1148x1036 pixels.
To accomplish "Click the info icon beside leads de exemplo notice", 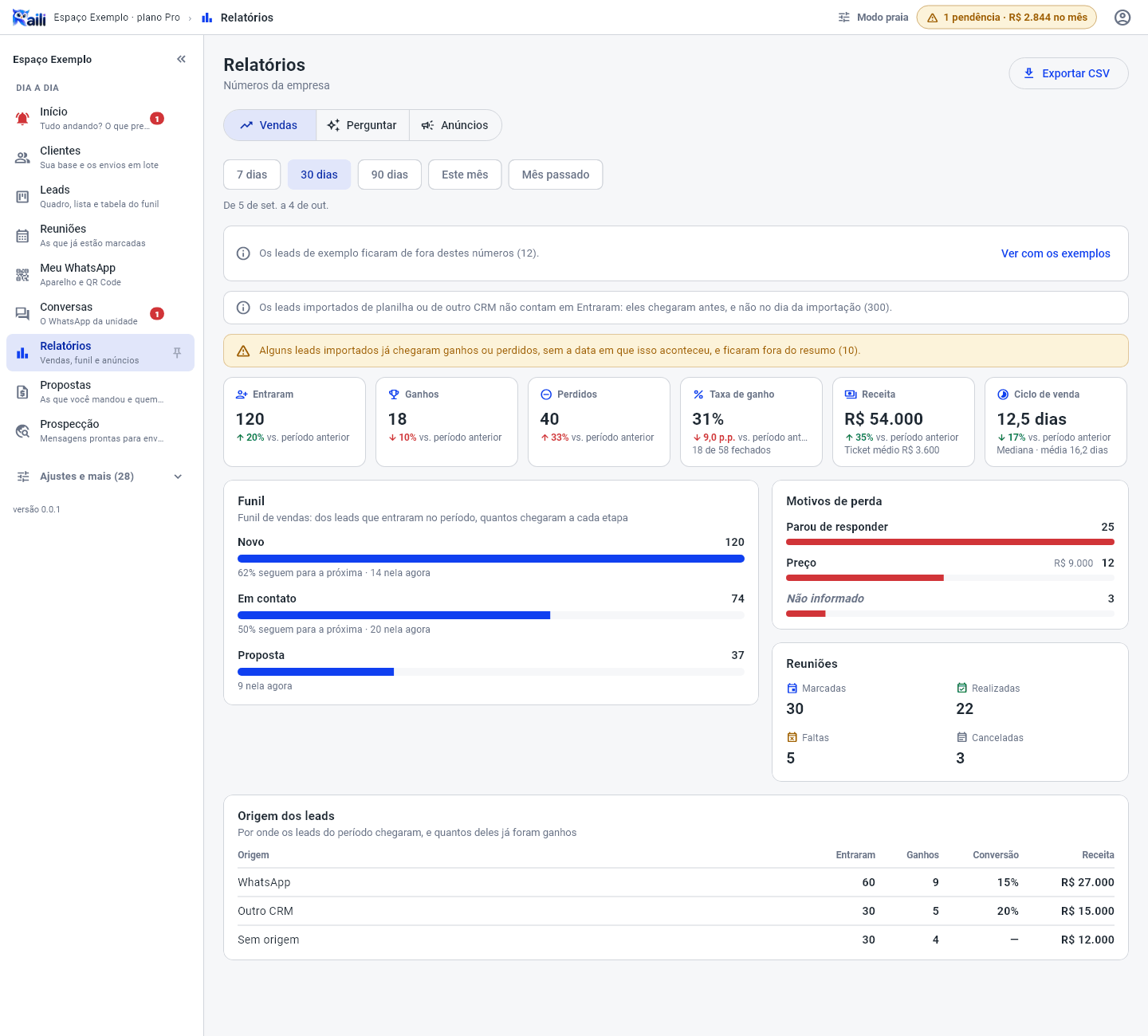I will (244, 253).
